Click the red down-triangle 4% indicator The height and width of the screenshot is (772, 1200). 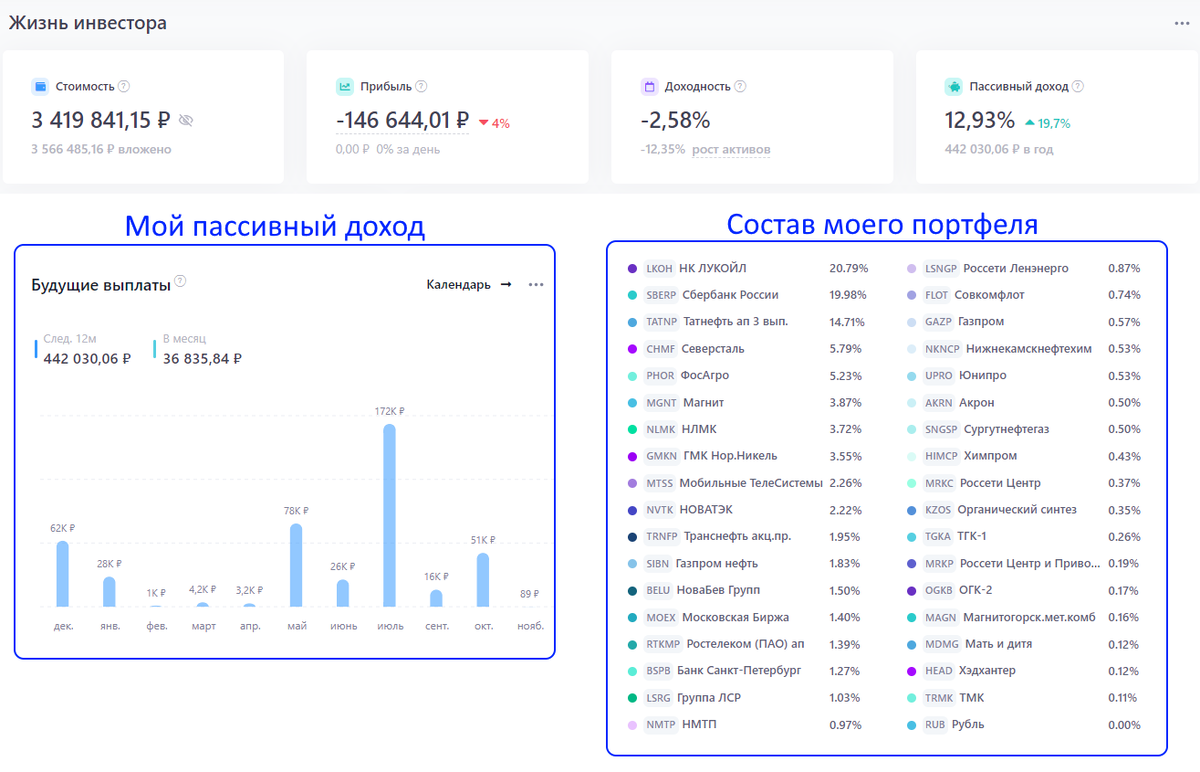tap(494, 124)
